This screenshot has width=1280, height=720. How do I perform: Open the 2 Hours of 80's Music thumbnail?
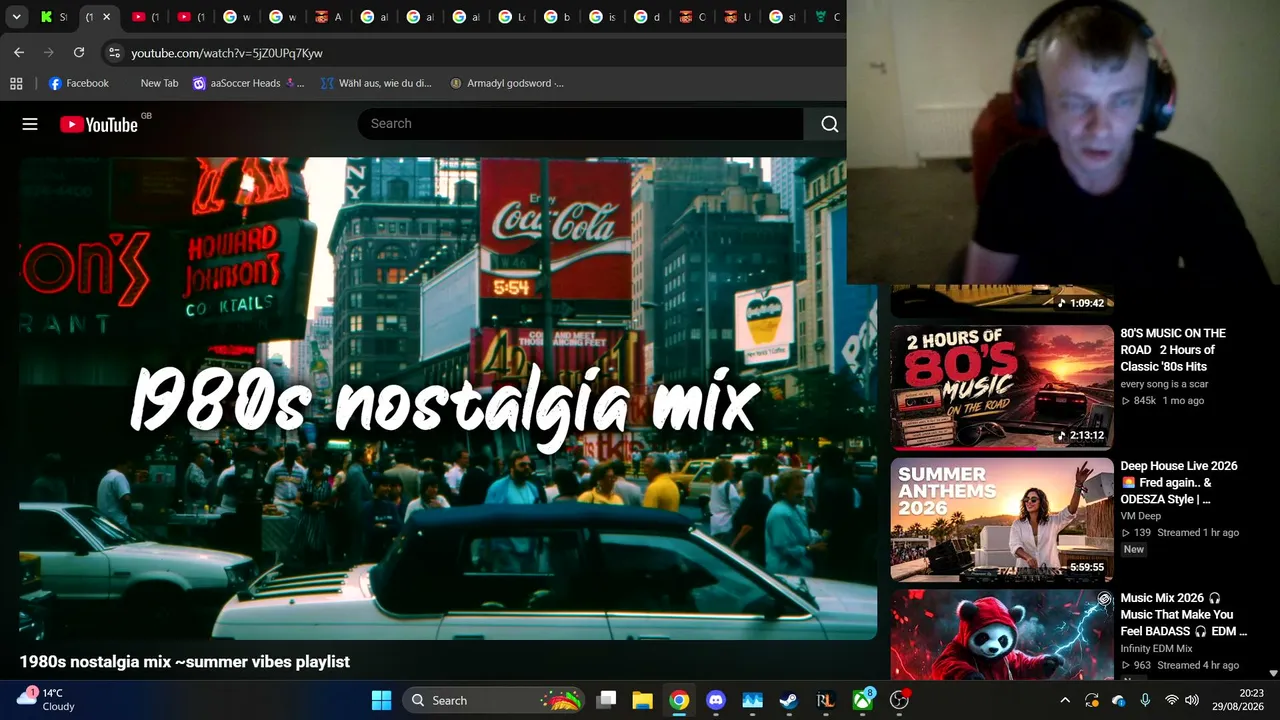(x=1002, y=387)
